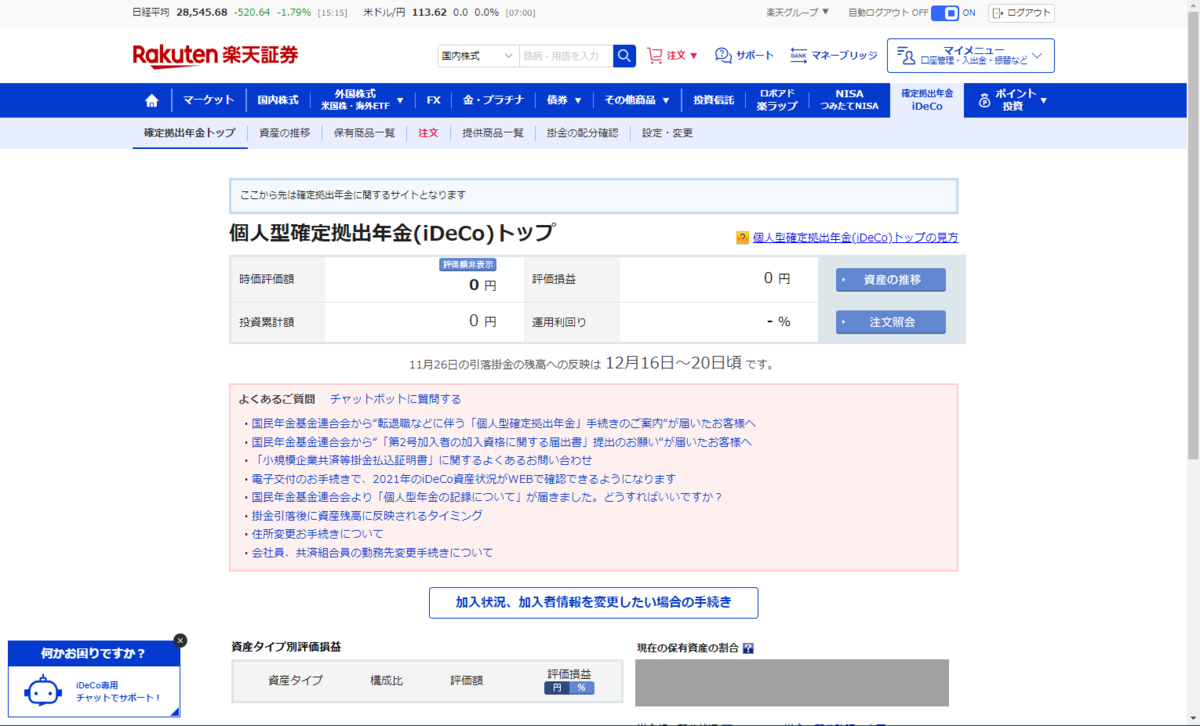Screen dimensions: 1200x726
Task: Open 第2号加入者の加入資格に関する届出書 FAQ link
Action: [x=501, y=442]
